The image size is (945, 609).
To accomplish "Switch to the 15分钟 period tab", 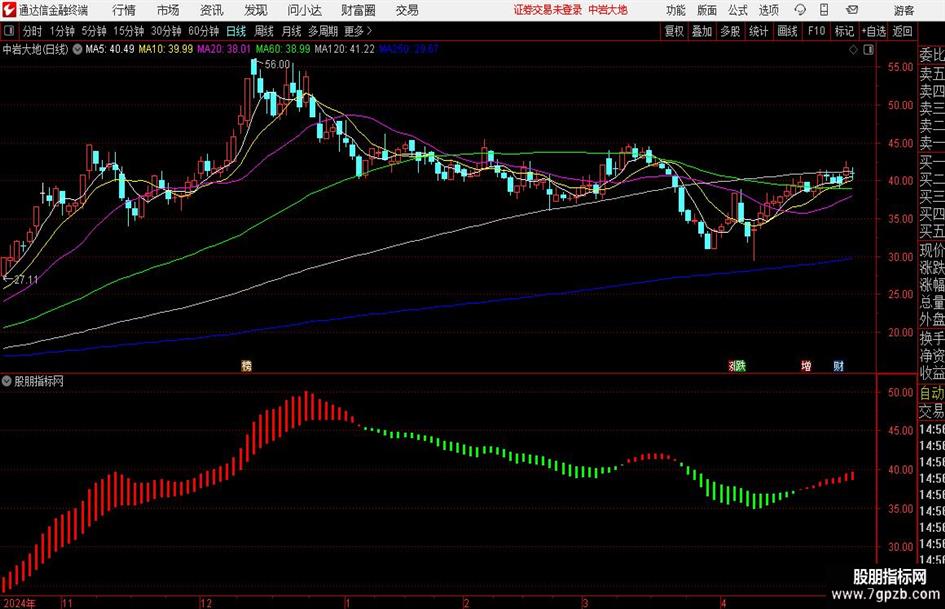I will tap(129, 31).
